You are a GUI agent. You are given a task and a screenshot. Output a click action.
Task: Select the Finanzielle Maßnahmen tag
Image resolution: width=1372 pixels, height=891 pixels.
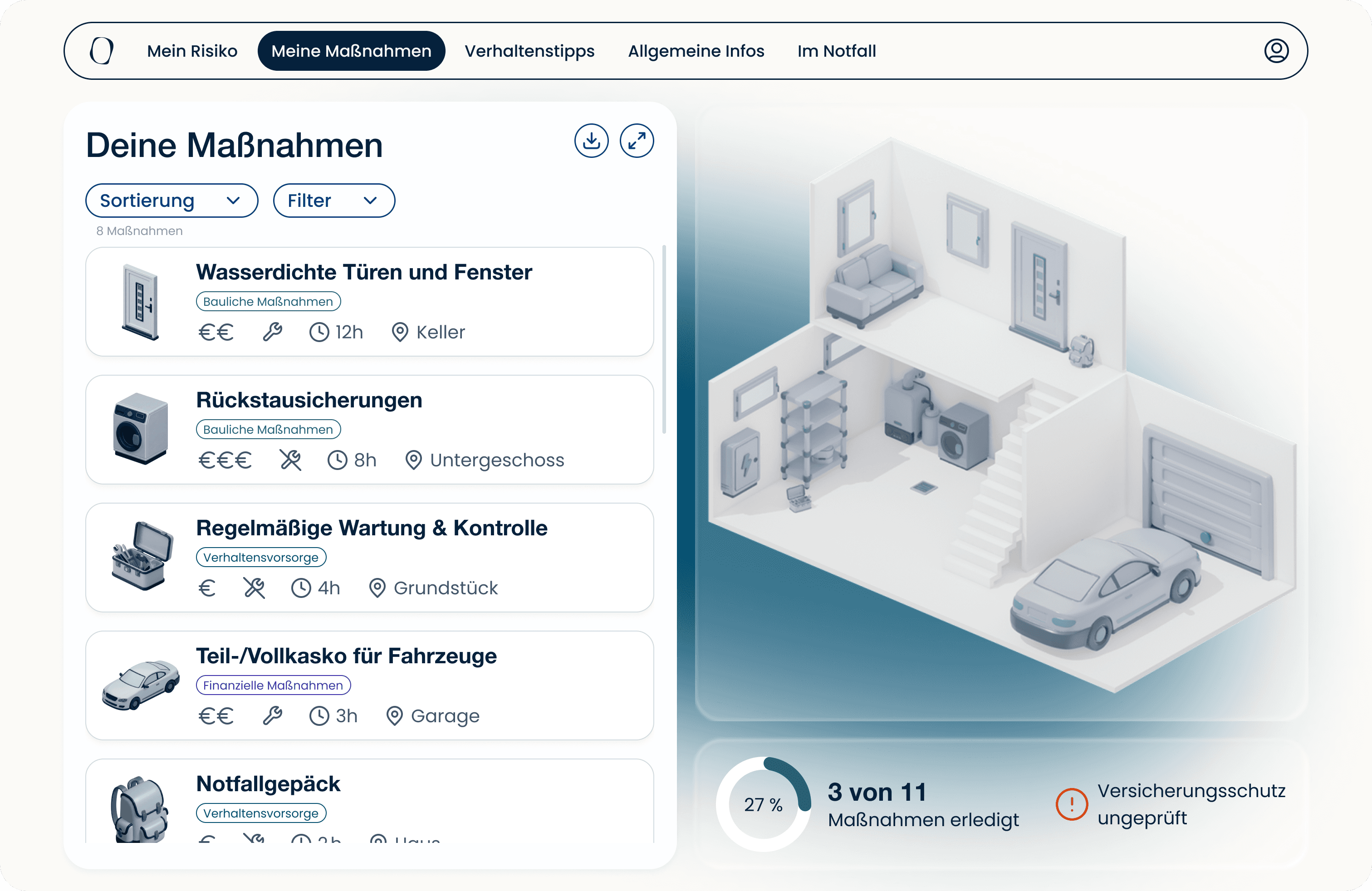(x=273, y=685)
